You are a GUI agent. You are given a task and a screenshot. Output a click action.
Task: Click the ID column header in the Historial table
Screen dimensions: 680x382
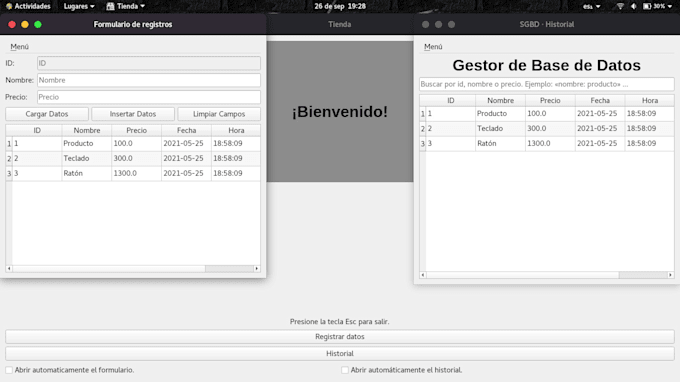point(451,100)
